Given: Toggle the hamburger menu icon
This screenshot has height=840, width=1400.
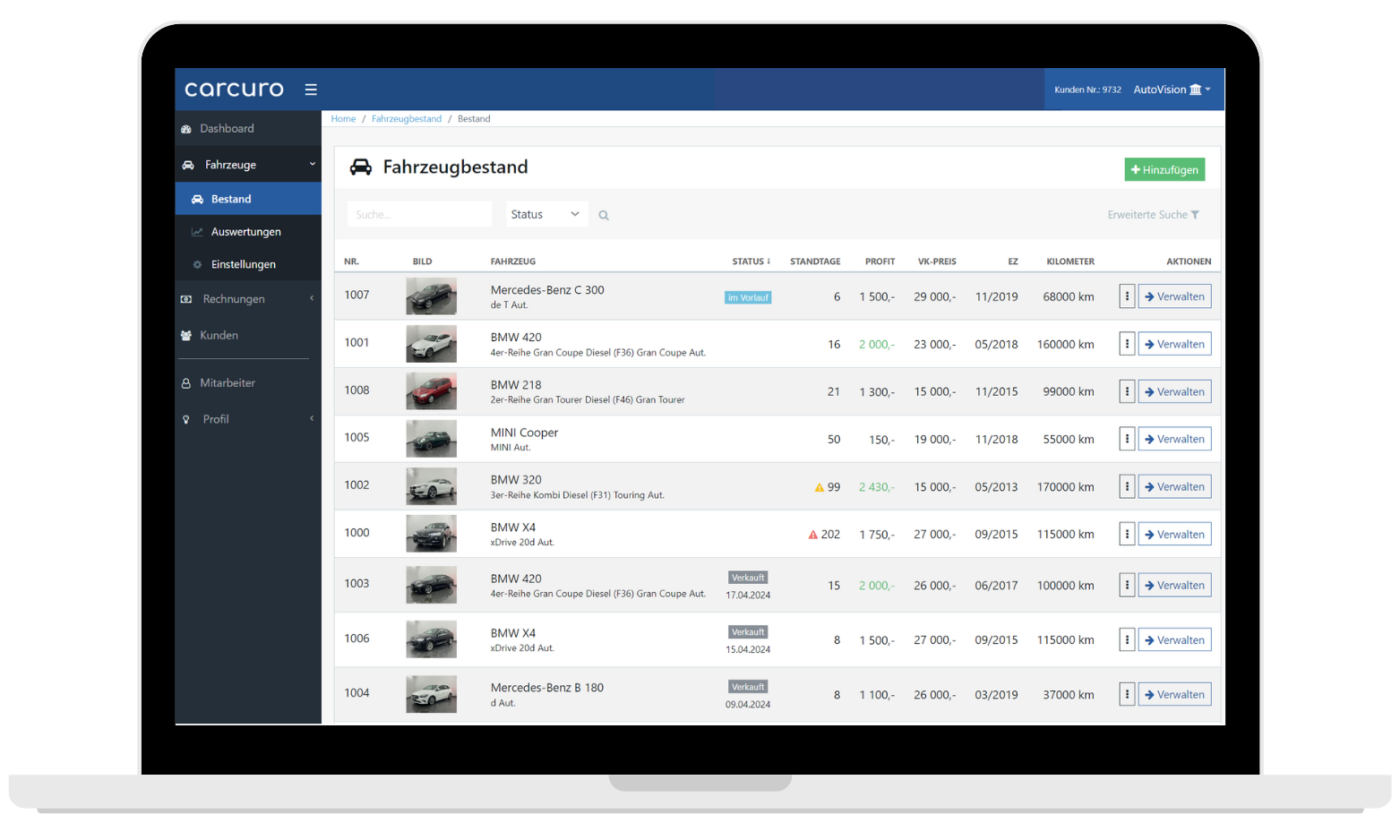Looking at the screenshot, I should tap(311, 90).
